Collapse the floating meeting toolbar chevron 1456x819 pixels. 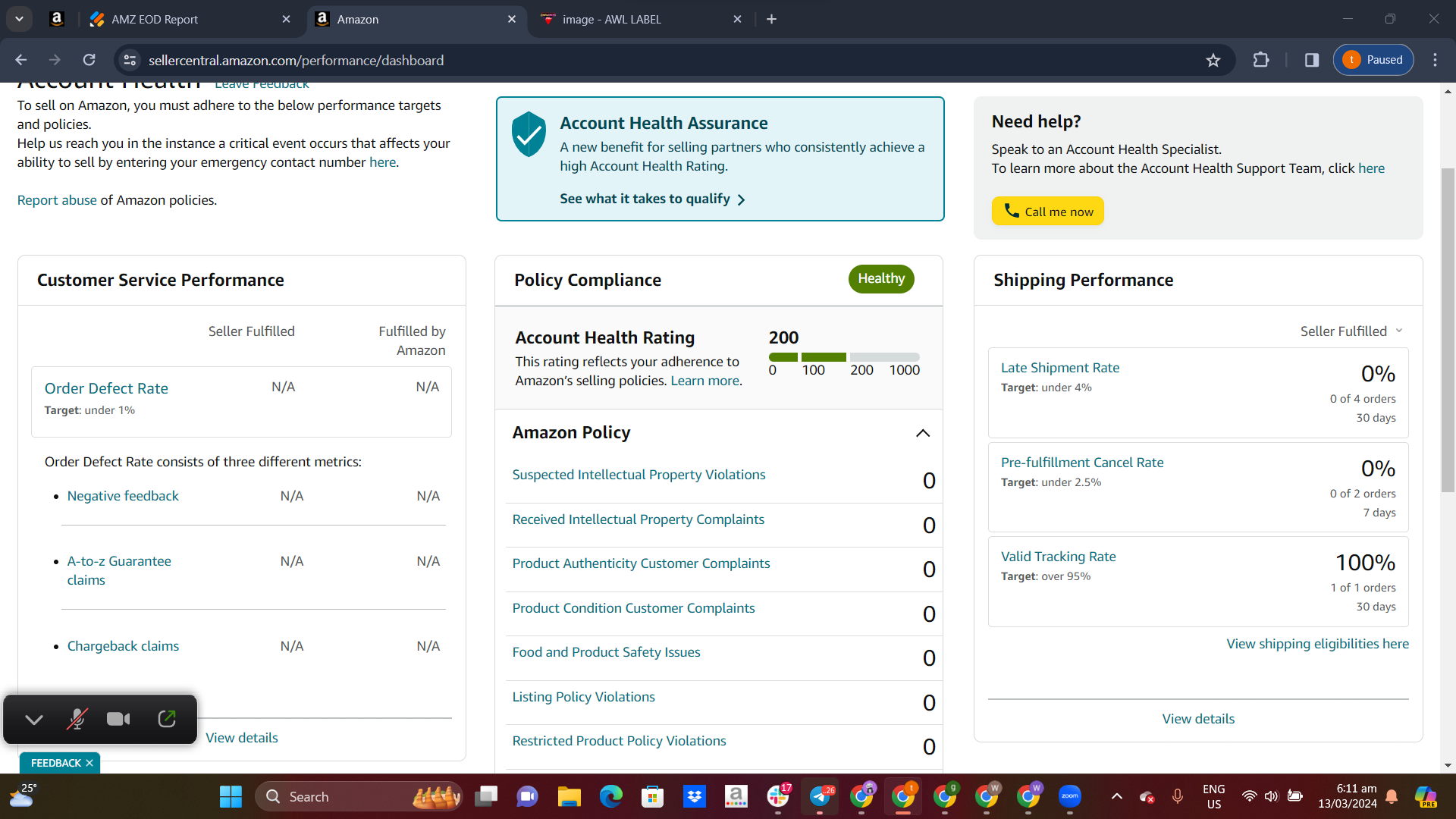[x=34, y=719]
